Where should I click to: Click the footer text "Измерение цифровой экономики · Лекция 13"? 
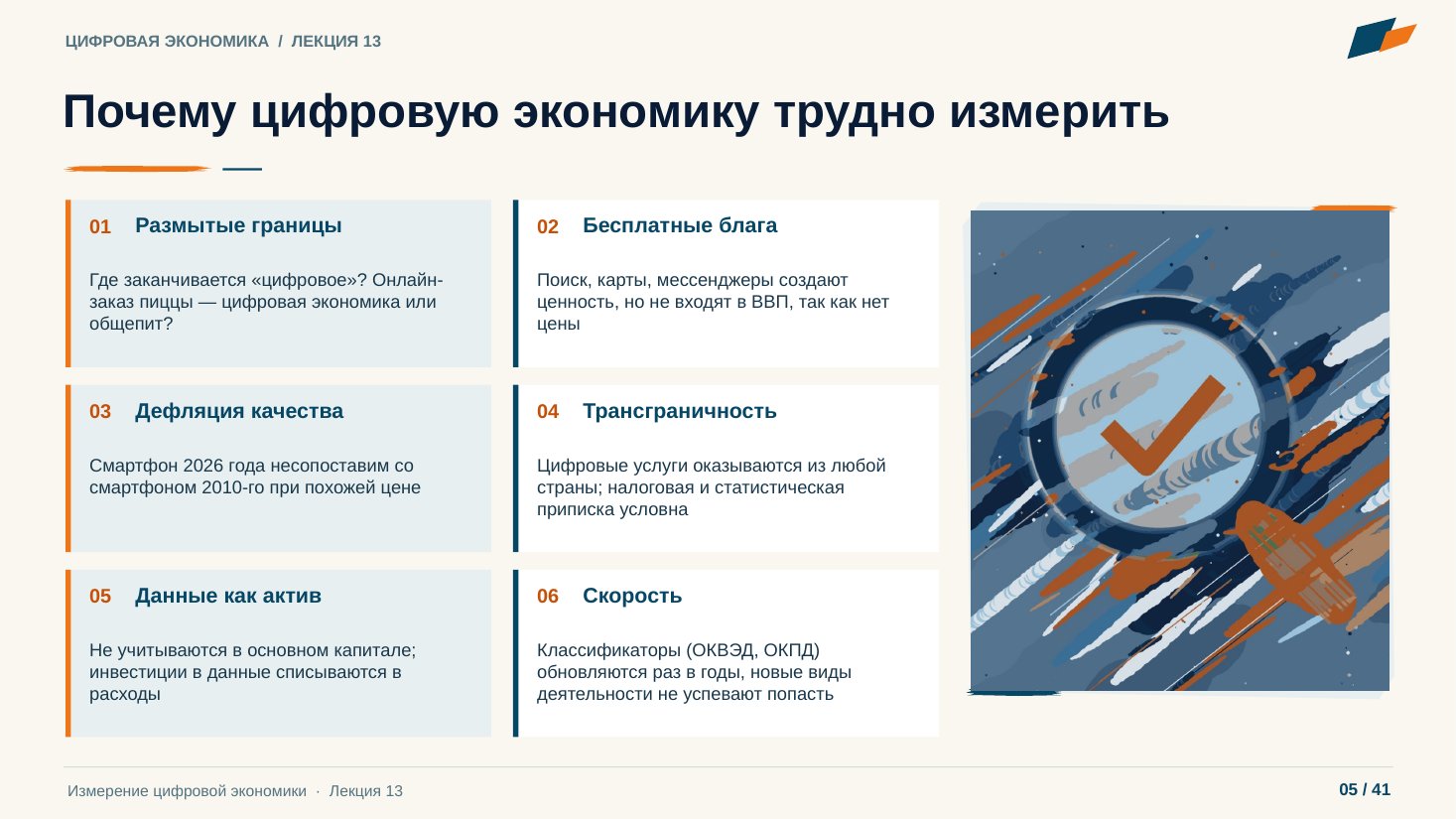[235, 791]
